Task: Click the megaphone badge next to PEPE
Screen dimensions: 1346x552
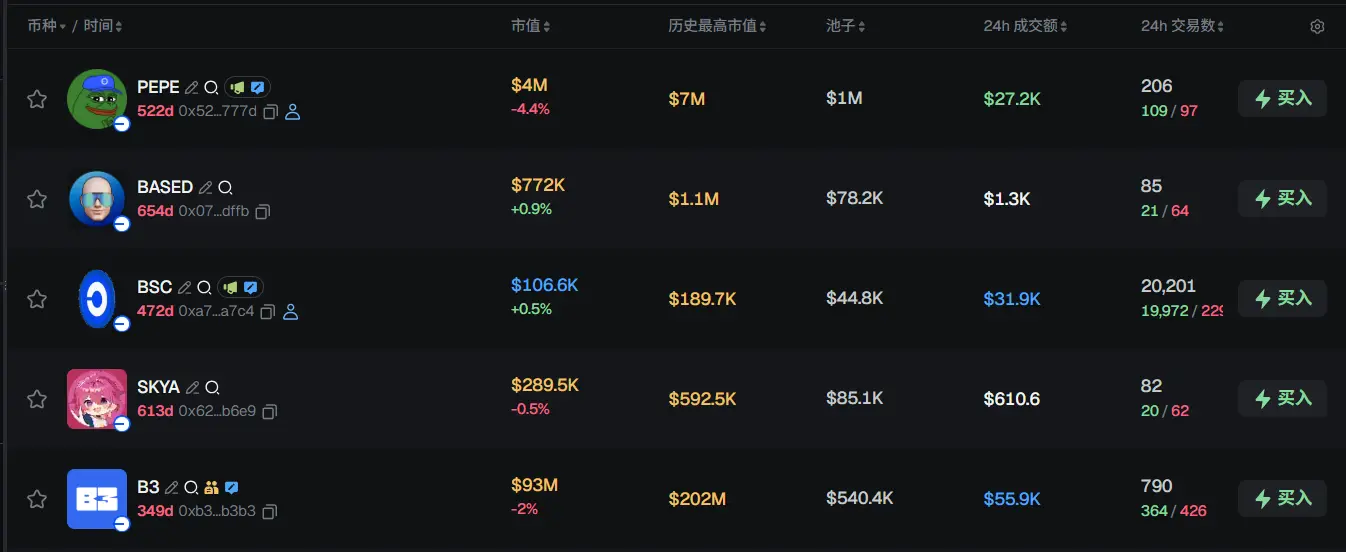Action: tap(236, 88)
